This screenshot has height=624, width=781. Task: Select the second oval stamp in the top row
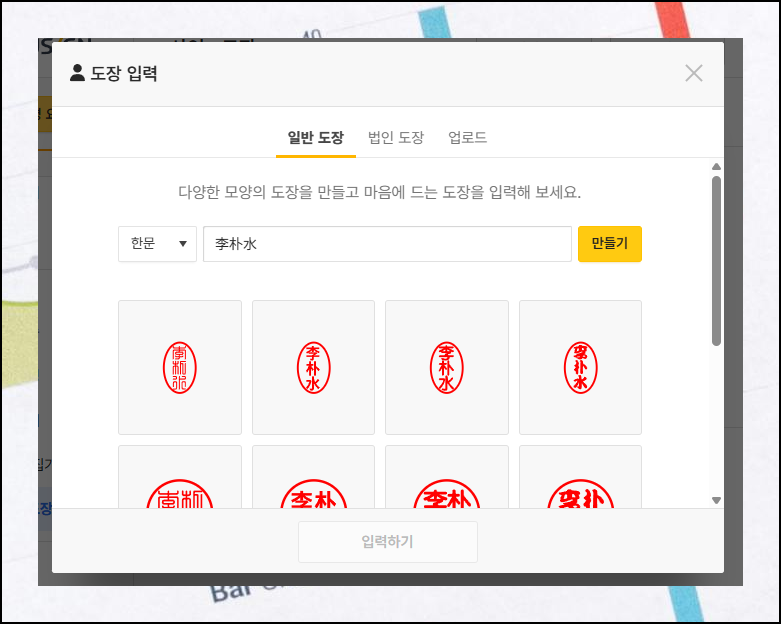click(313, 368)
